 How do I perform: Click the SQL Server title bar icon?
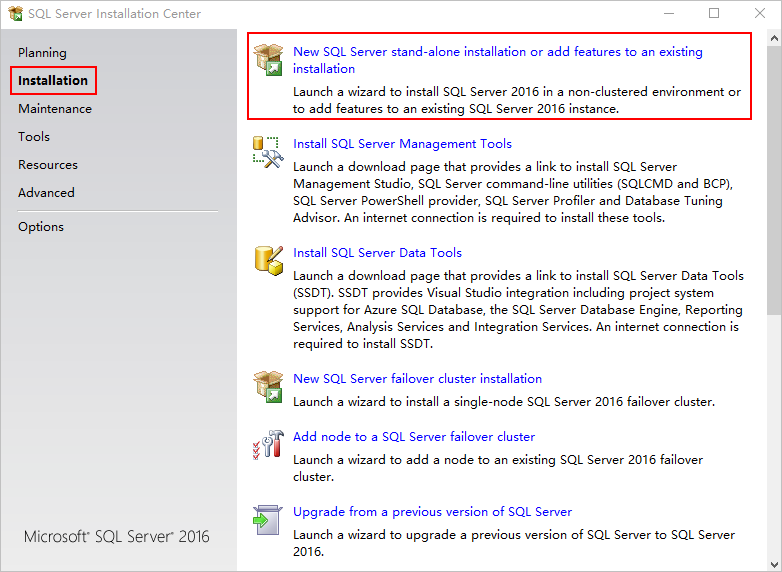point(15,13)
